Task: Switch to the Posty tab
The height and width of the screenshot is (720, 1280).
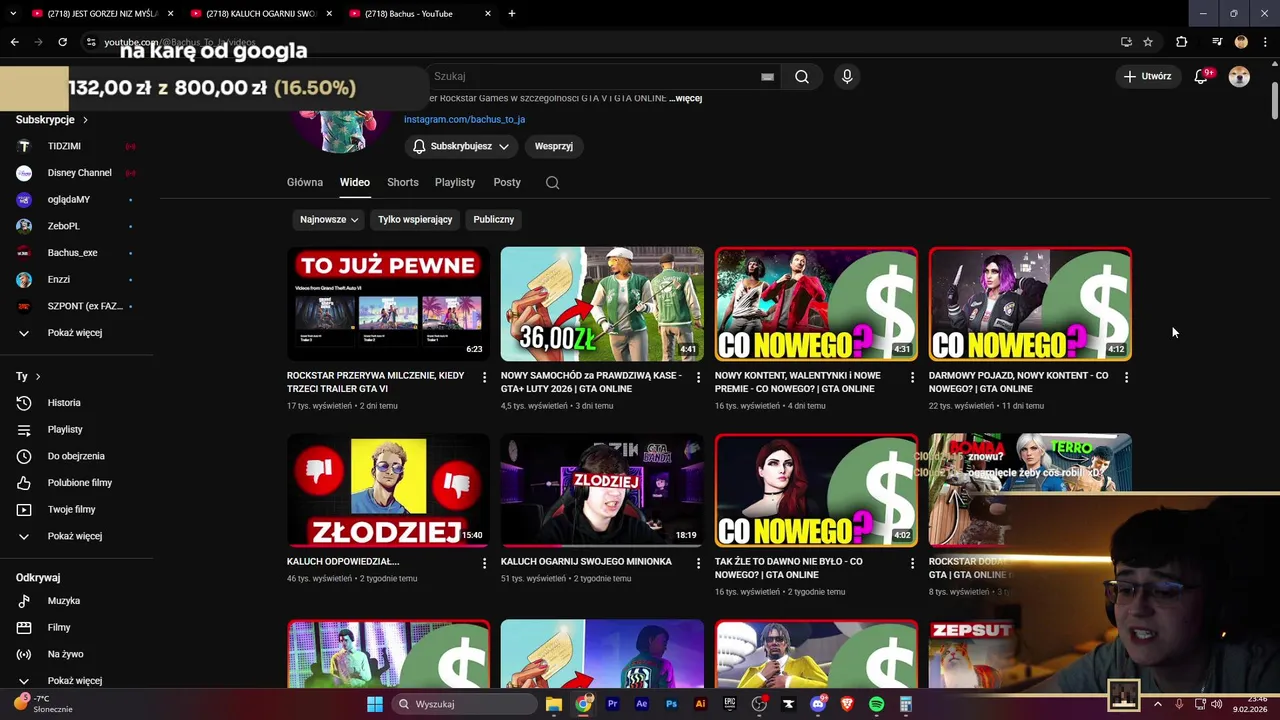Action: (x=507, y=182)
